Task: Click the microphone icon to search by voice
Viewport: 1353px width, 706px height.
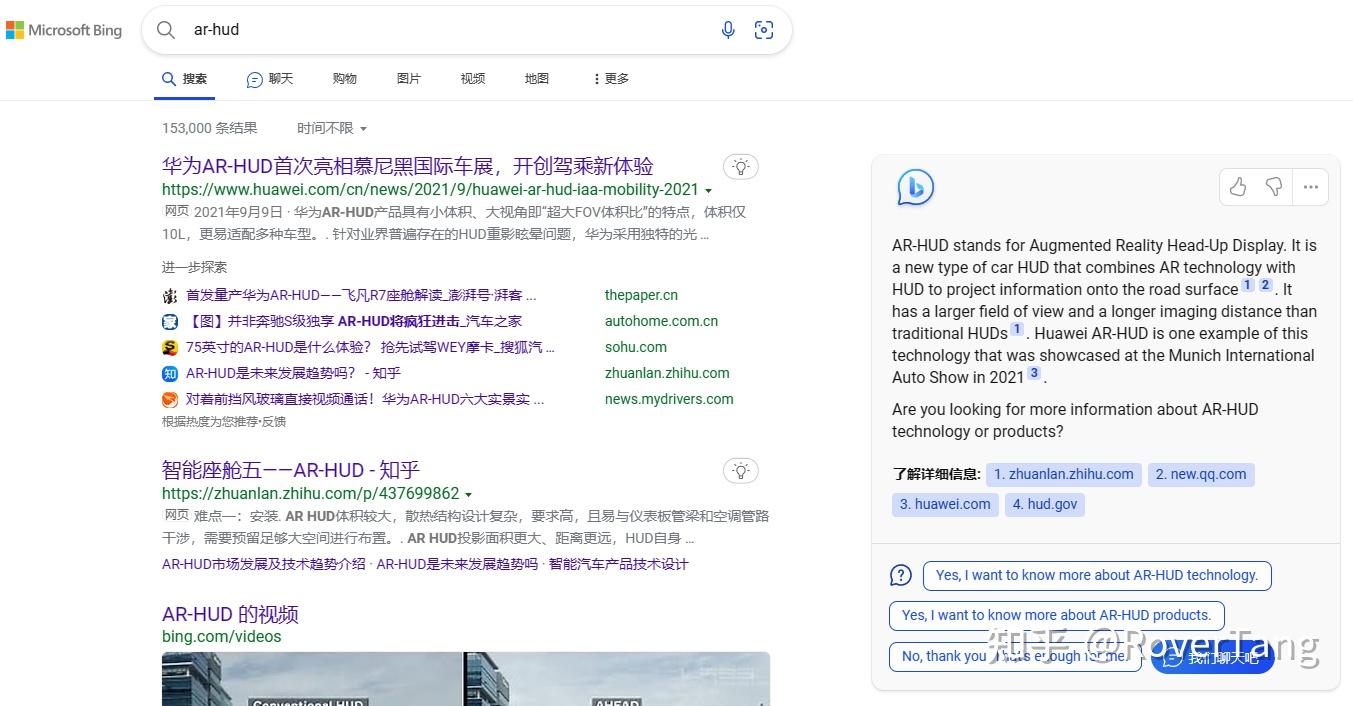Action: (x=728, y=30)
